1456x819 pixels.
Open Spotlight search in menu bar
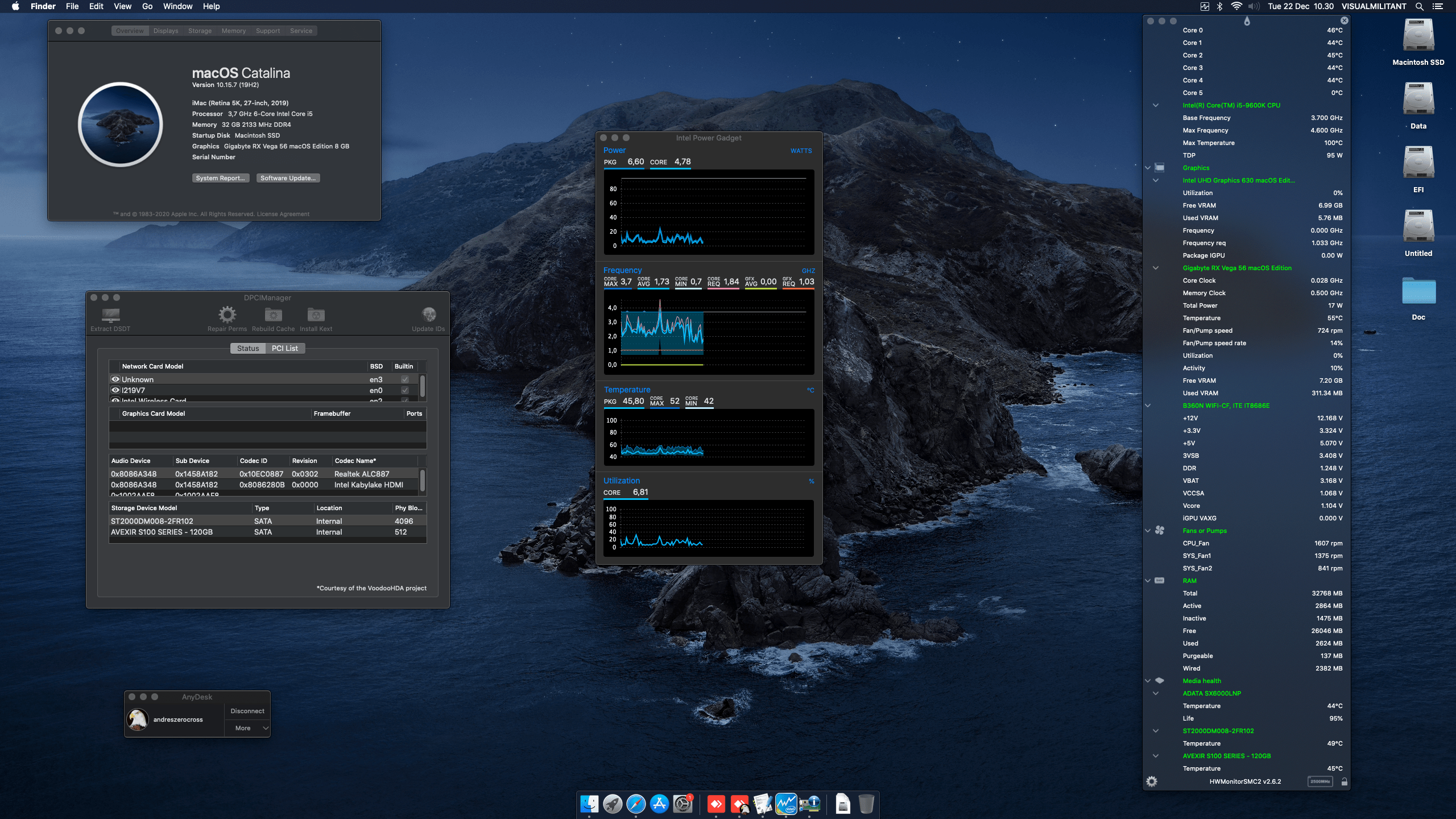[x=1420, y=6]
